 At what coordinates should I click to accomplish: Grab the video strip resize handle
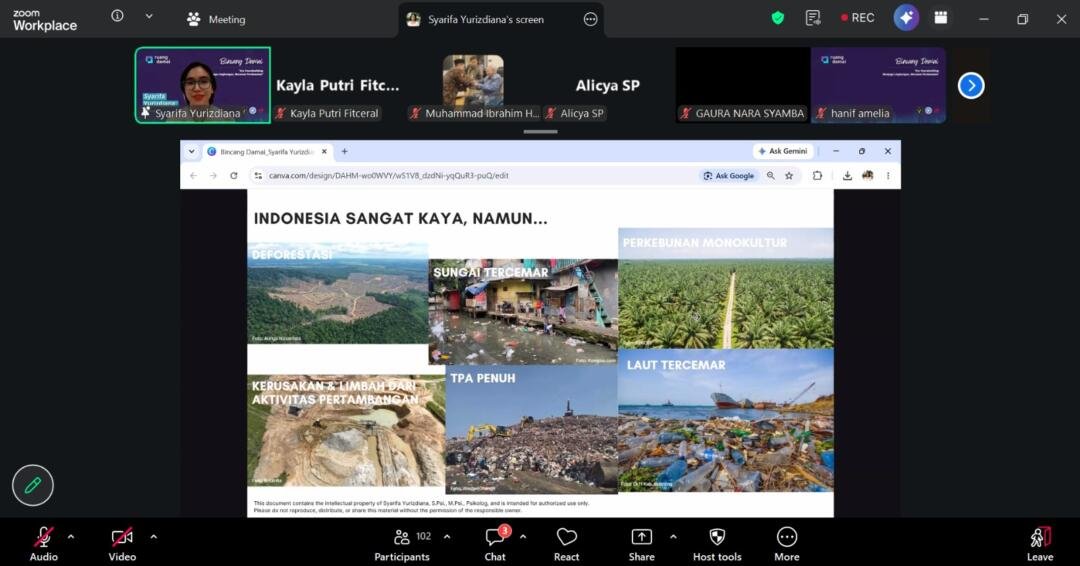tap(540, 131)
